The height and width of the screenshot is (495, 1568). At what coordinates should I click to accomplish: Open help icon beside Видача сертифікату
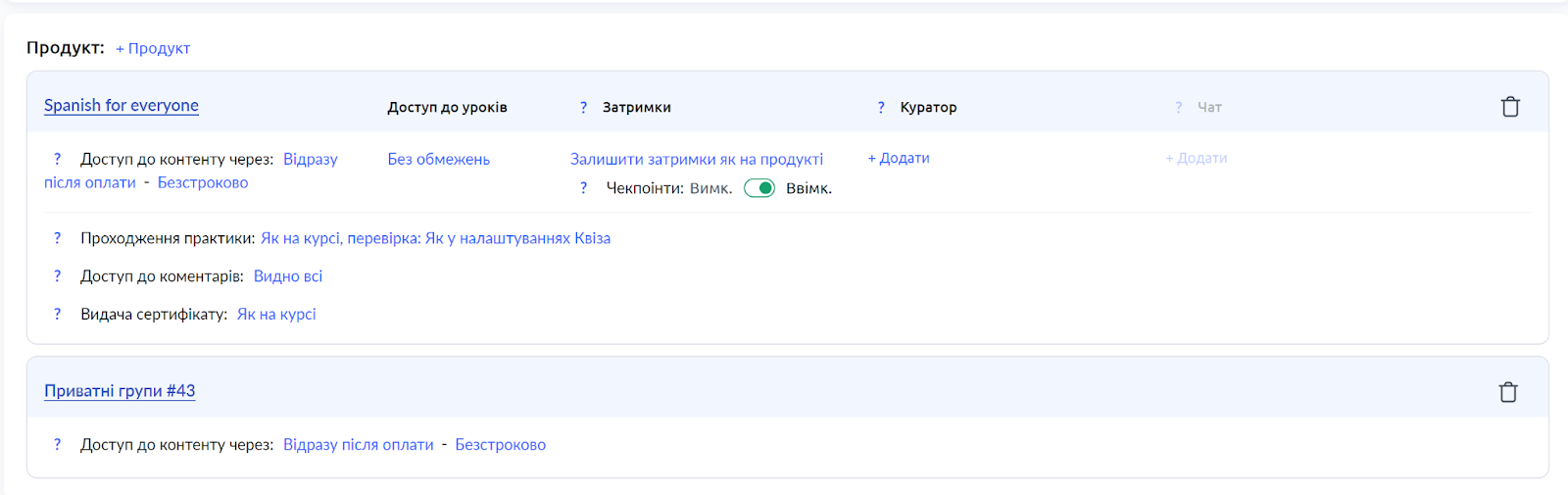pos(57,315)
